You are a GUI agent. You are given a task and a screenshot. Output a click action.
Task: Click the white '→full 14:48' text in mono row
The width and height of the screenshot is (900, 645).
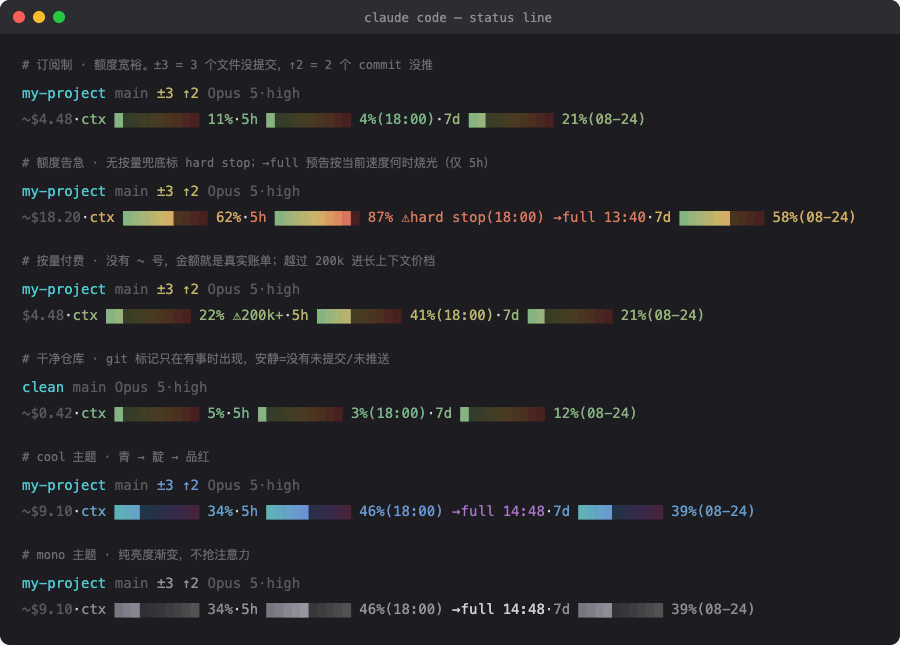498,609
